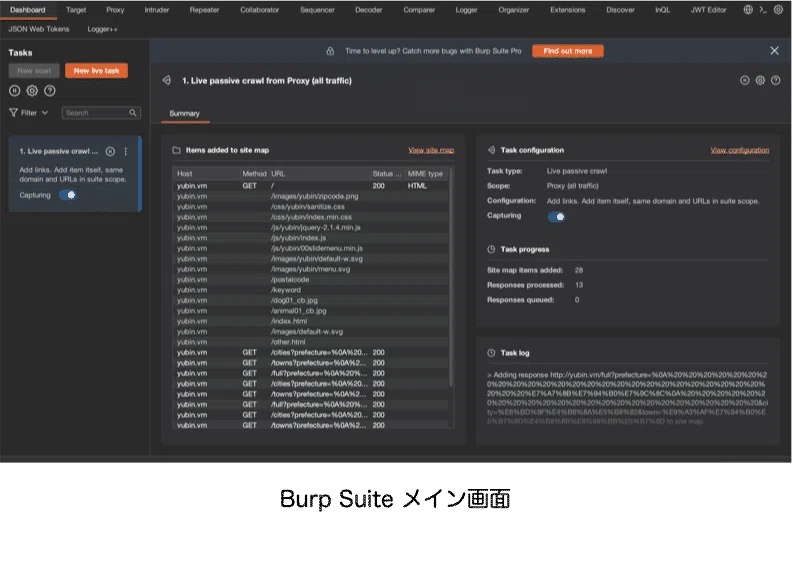This screenshot has width=792, height=562.
Task: Open the task card three-dot menu
Action: click(x=125, y=151)
